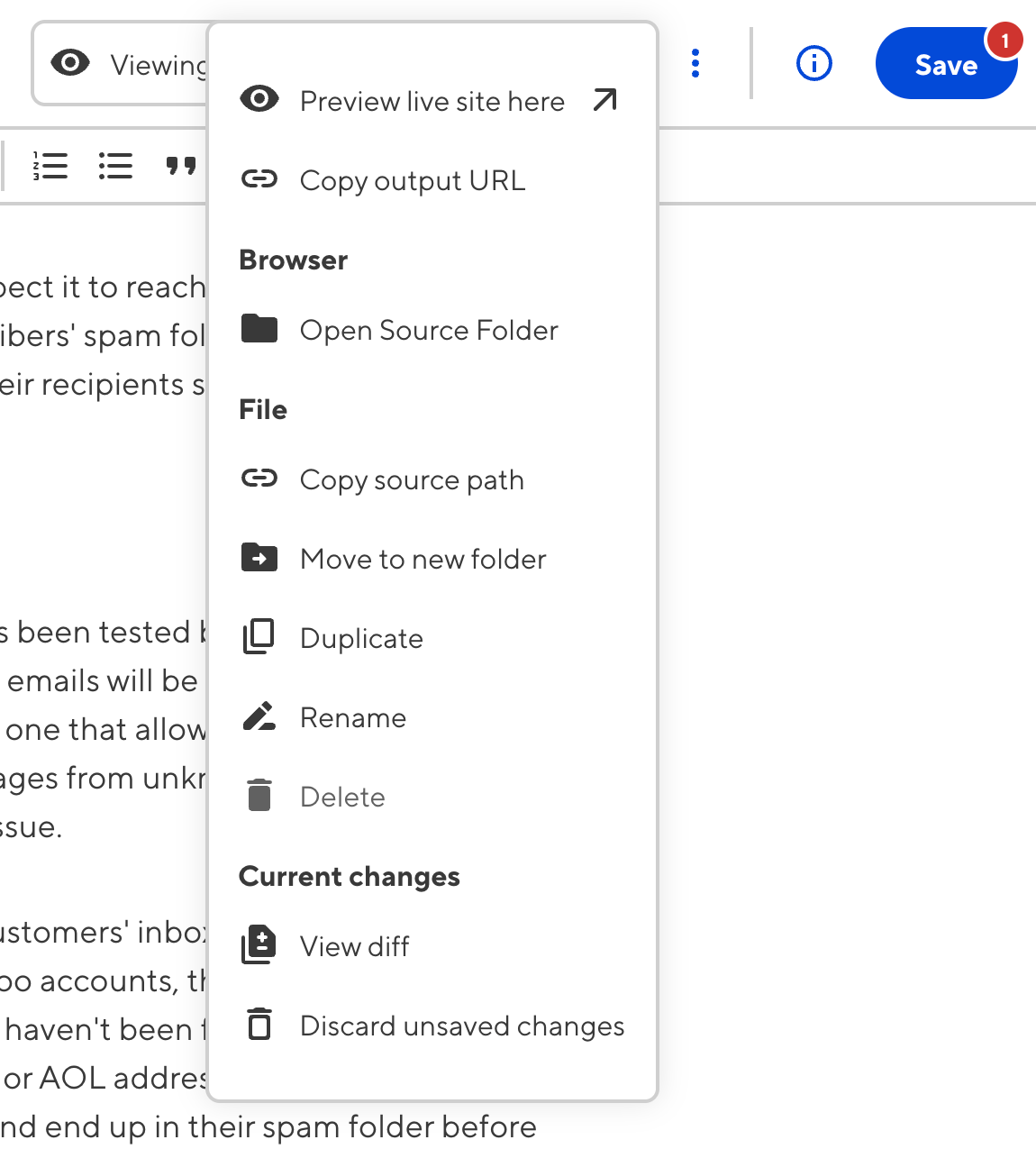Open View diff for current changes
Viewport: 1036px width, 1149px height.
354,946
